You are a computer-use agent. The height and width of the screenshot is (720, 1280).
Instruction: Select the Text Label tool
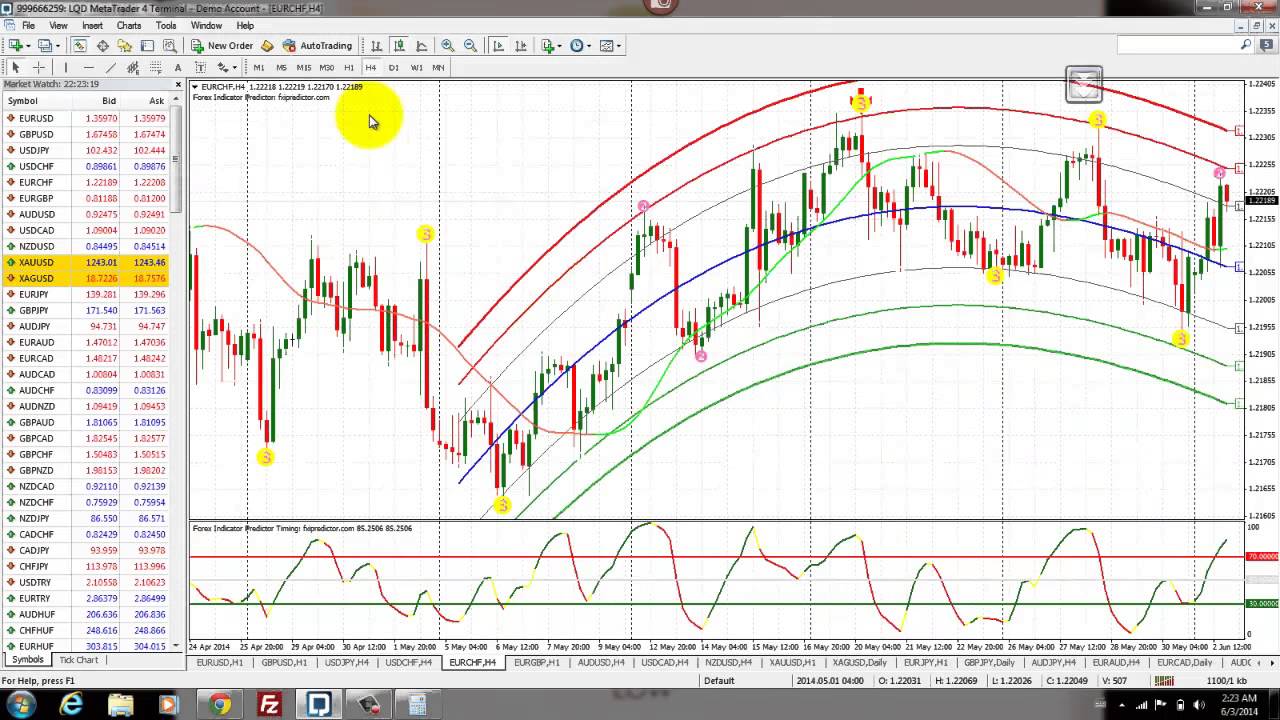(x=200, y=67)
